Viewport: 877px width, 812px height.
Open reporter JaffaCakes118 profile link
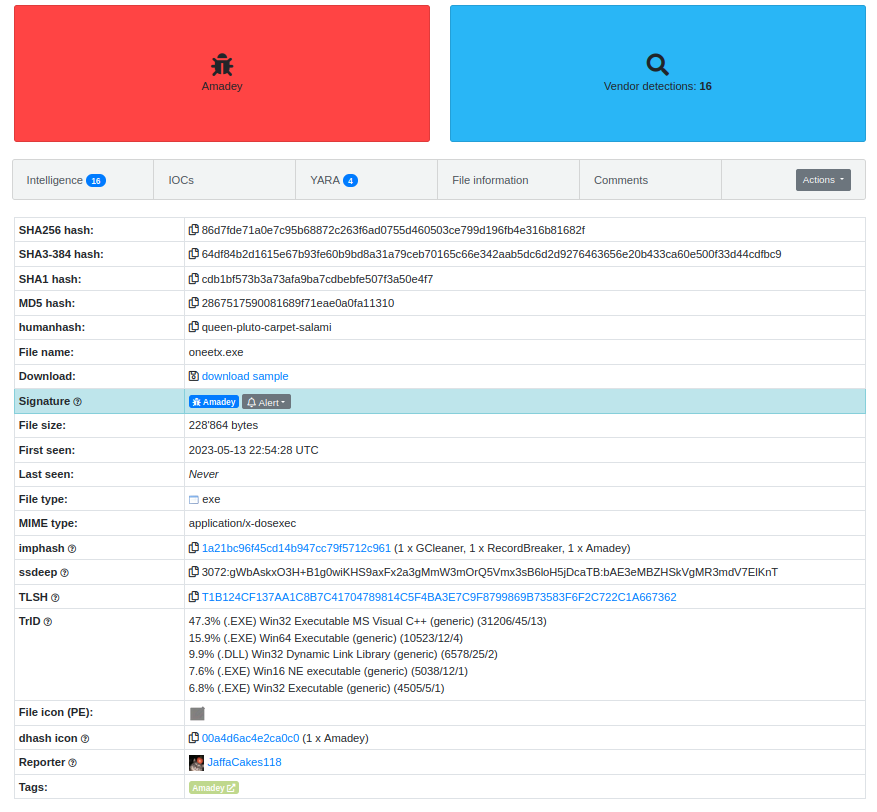pyautogui.click(x=244, y=762)
